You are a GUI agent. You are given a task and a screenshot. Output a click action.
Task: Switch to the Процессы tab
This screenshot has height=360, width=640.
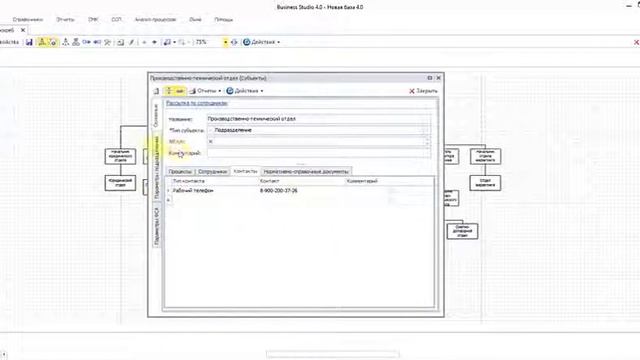pyautogui.click(x=180, y=171)
